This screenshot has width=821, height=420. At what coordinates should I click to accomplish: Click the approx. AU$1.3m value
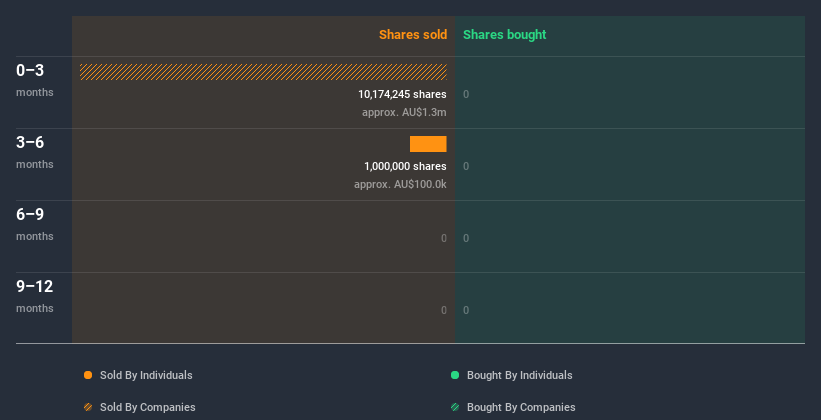[404, 113]
